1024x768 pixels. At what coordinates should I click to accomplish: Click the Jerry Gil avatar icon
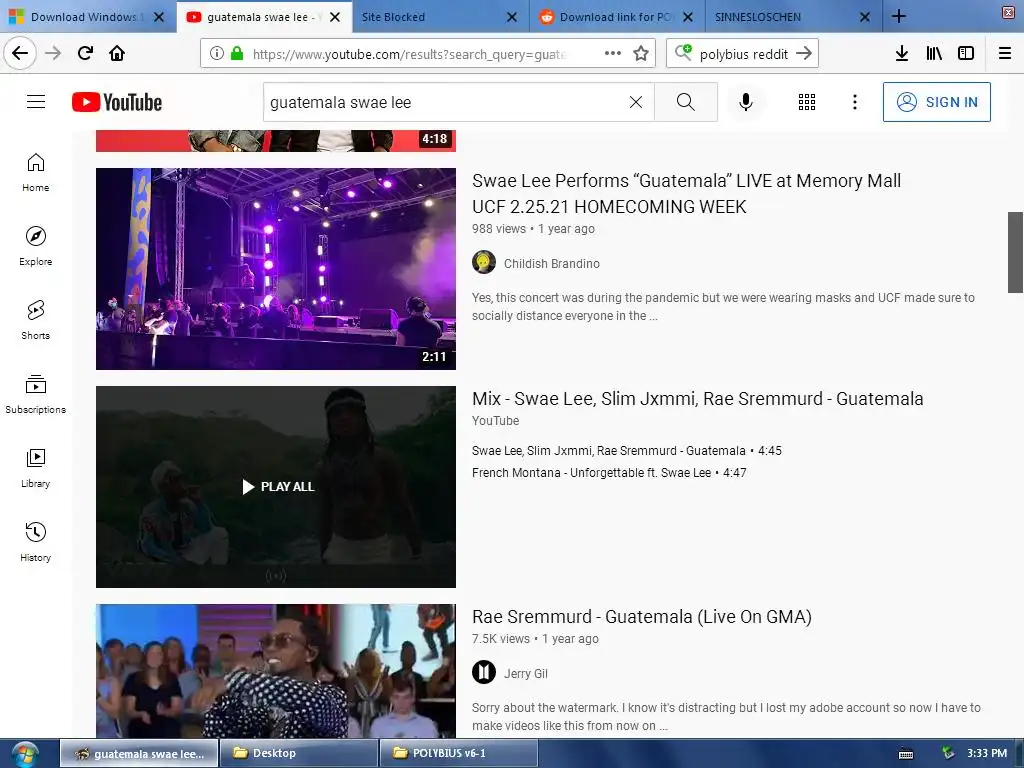[484, 672]
